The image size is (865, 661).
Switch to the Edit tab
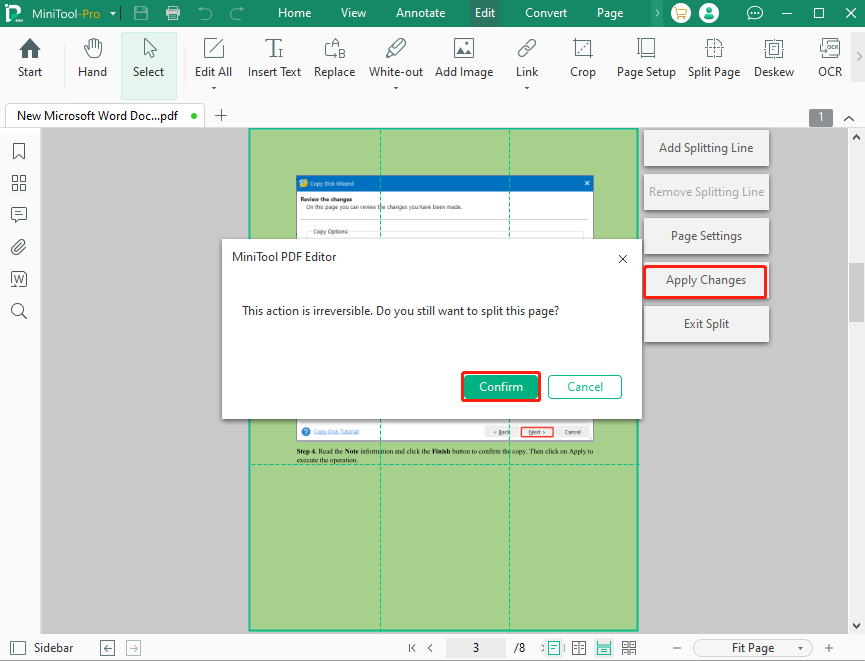485,13
